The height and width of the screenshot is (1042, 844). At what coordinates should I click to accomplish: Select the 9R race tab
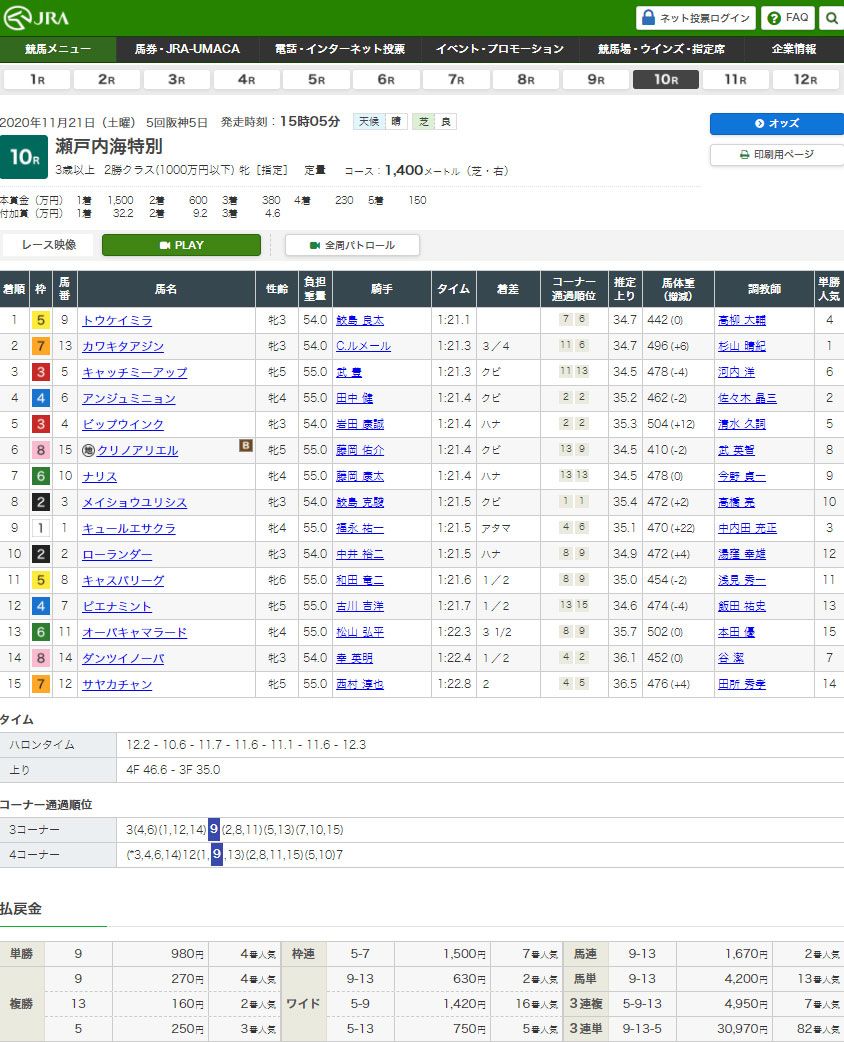596,80
